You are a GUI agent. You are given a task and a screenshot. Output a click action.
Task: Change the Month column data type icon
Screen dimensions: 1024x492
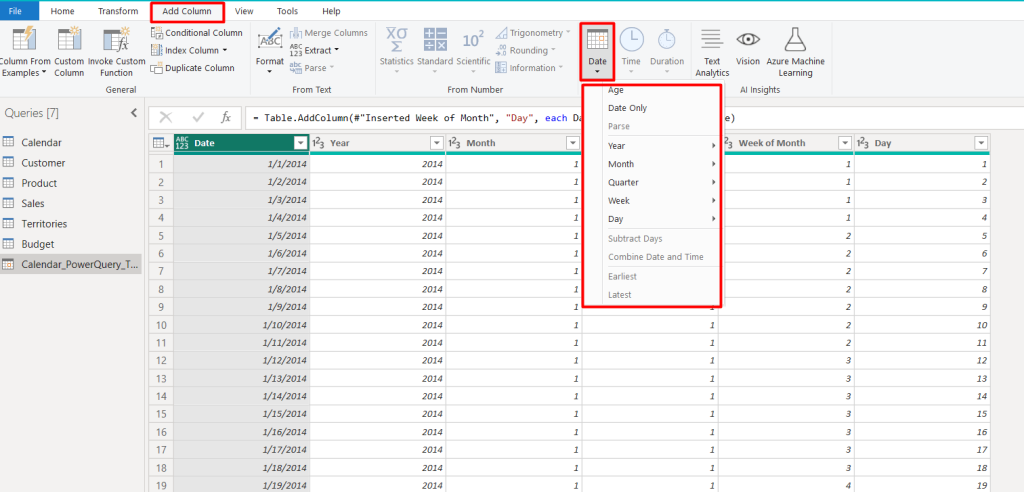coord(455,143)
